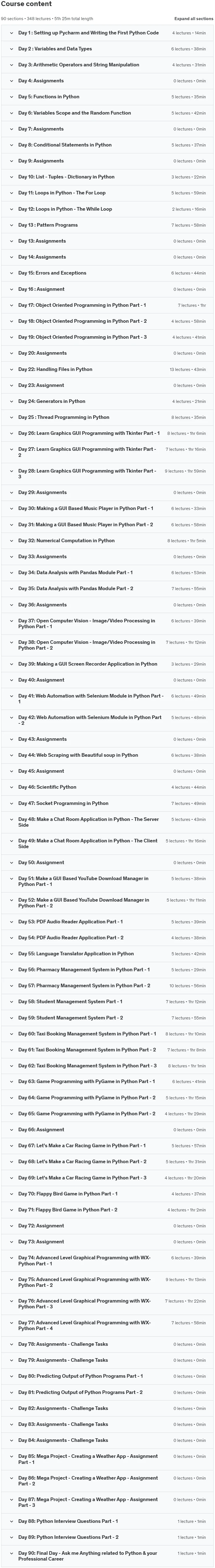Expand Day 44 Beautiful soup chevron

11,755
